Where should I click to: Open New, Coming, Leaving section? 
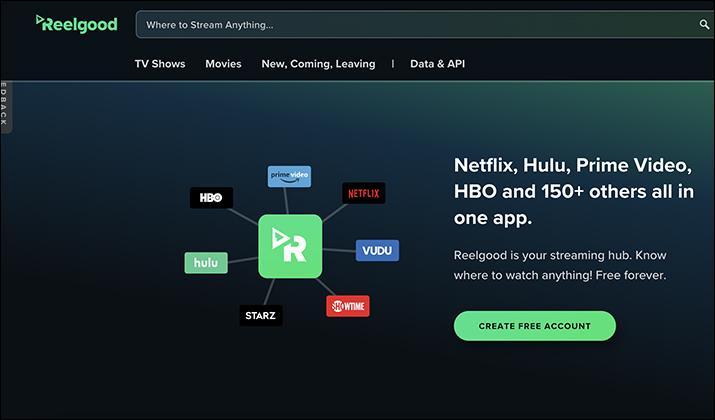coord(318,64)
